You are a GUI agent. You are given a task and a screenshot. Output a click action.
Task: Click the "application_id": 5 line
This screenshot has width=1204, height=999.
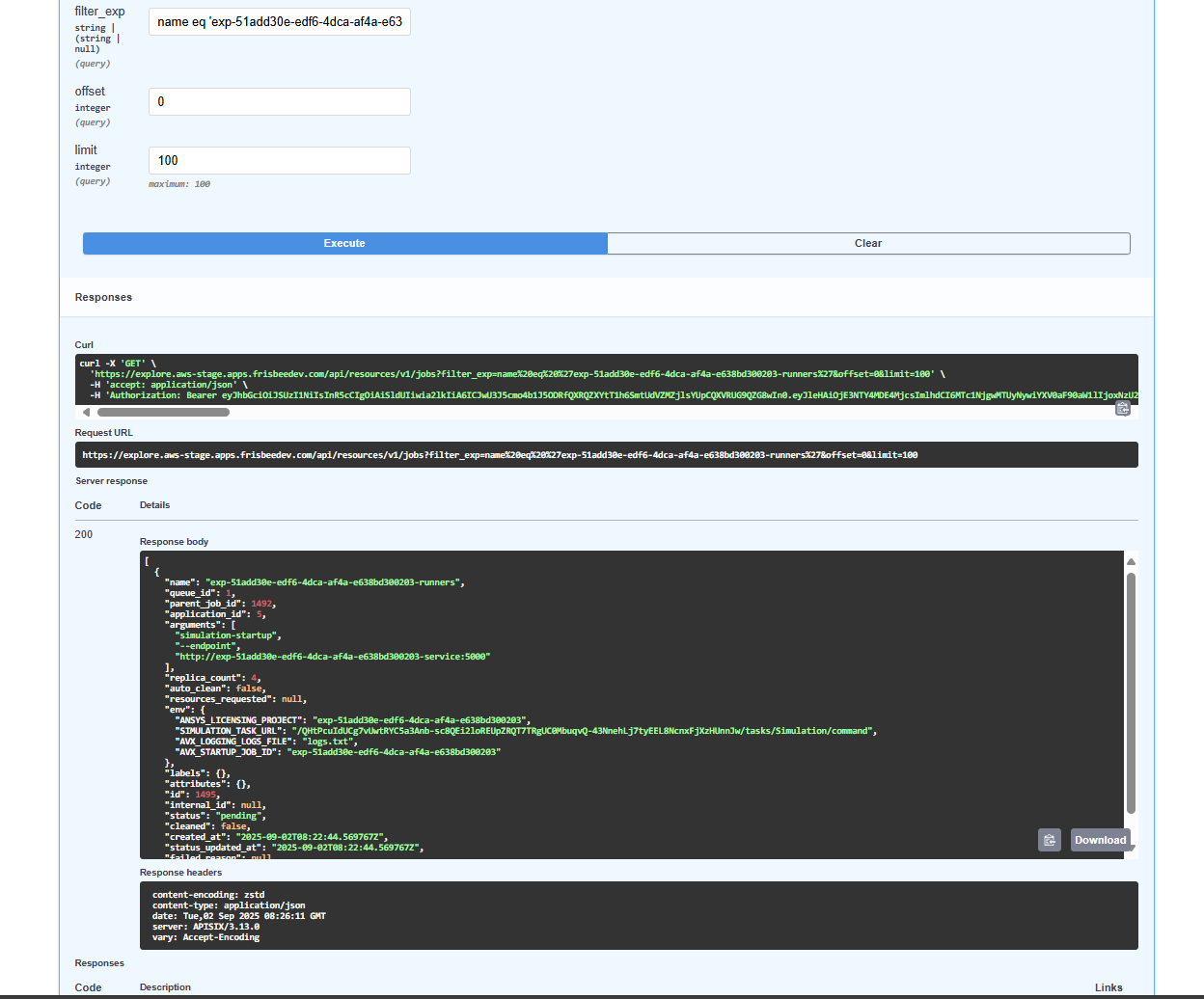217,614
